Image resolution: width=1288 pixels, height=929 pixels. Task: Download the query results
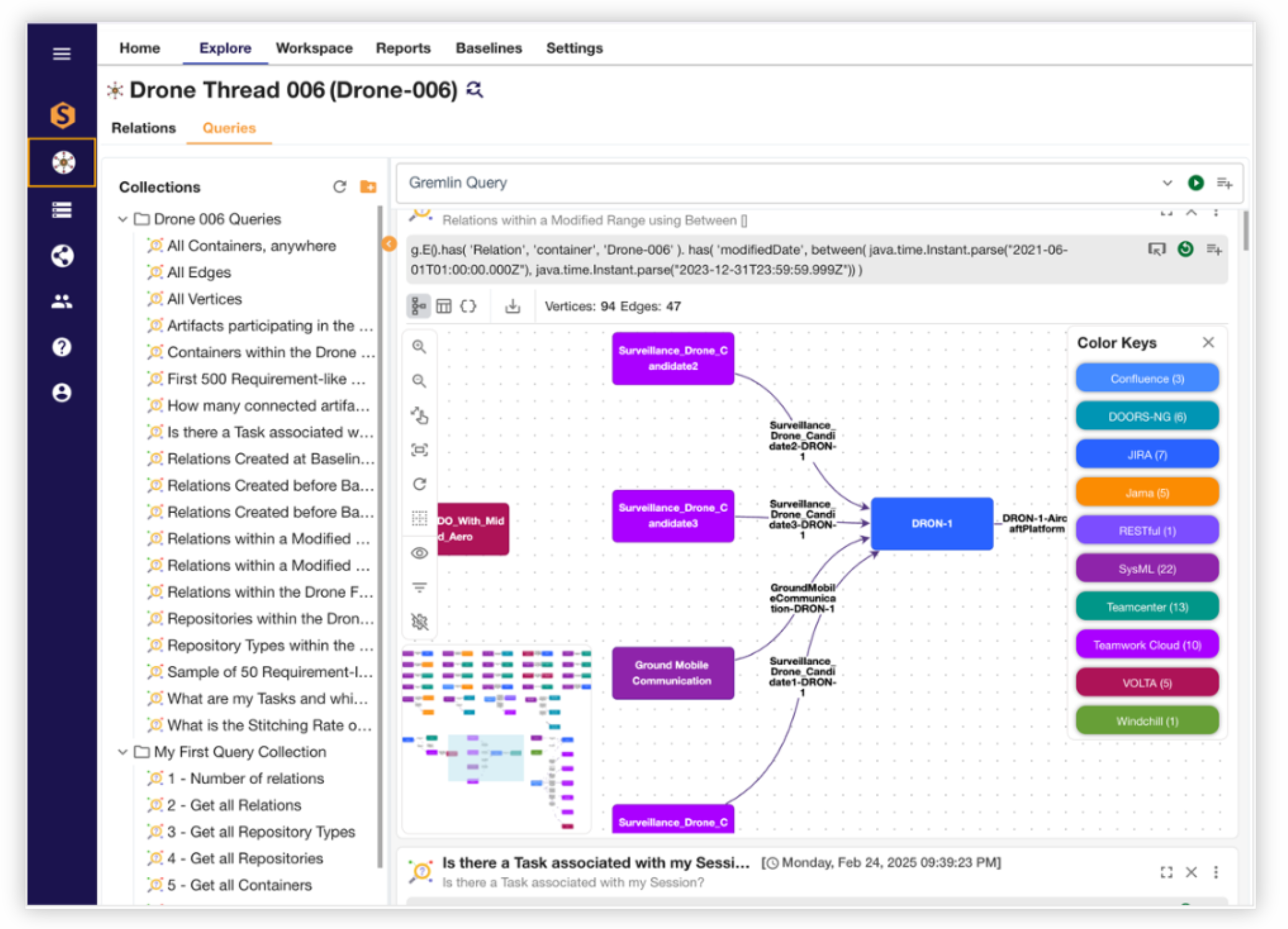tap(513, 306)
